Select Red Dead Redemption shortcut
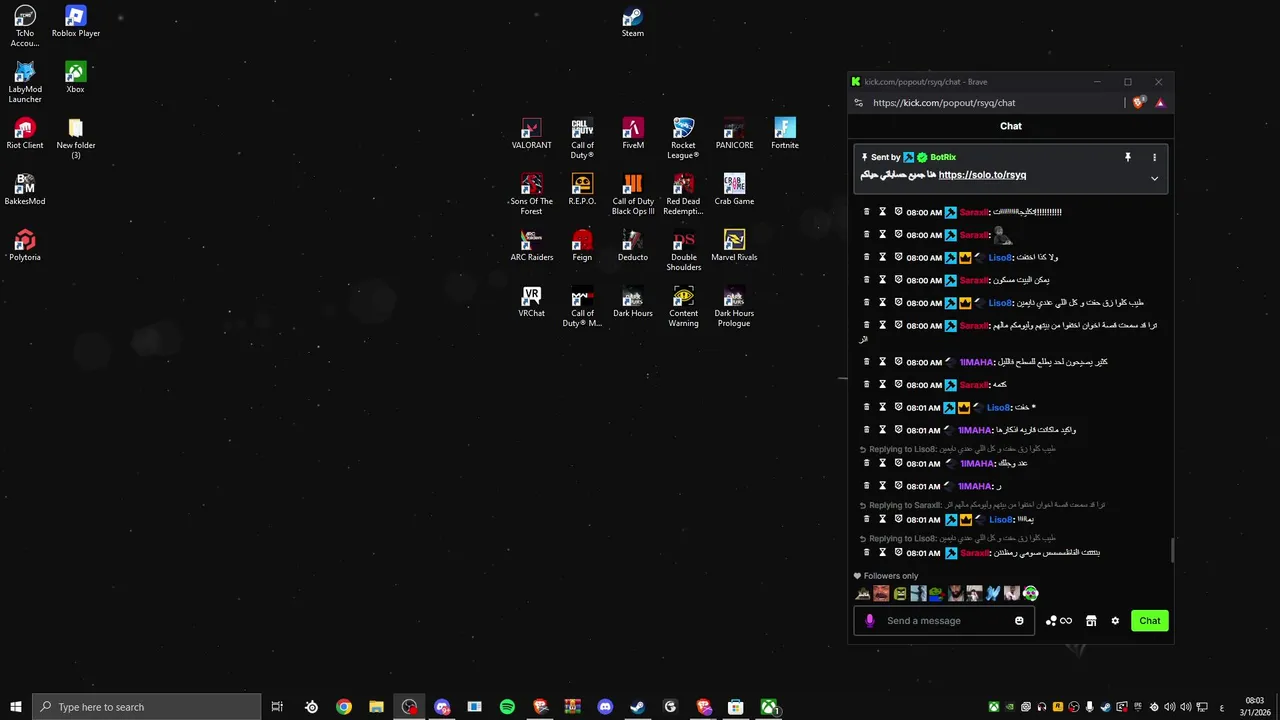The height and width of the screenshot is (720, 1280). click(x=683, y=195)
